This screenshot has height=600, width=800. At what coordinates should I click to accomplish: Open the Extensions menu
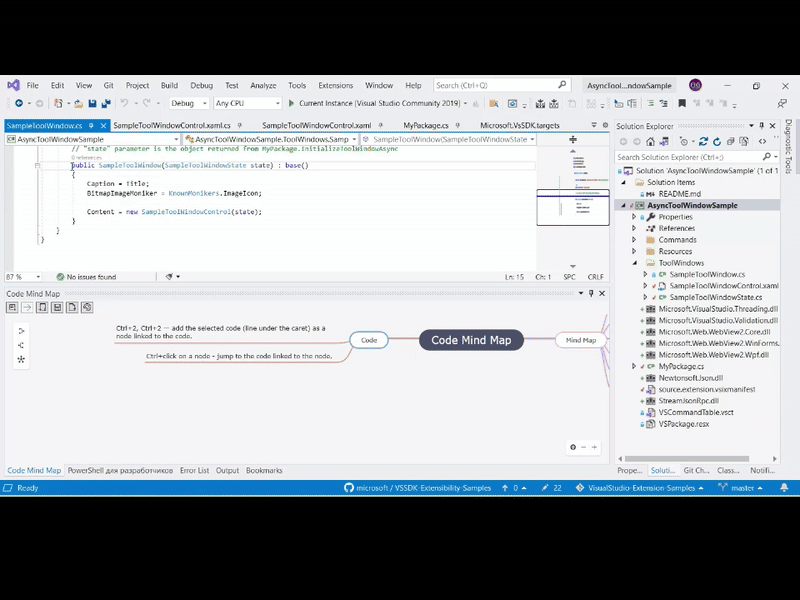click(335, 85)
